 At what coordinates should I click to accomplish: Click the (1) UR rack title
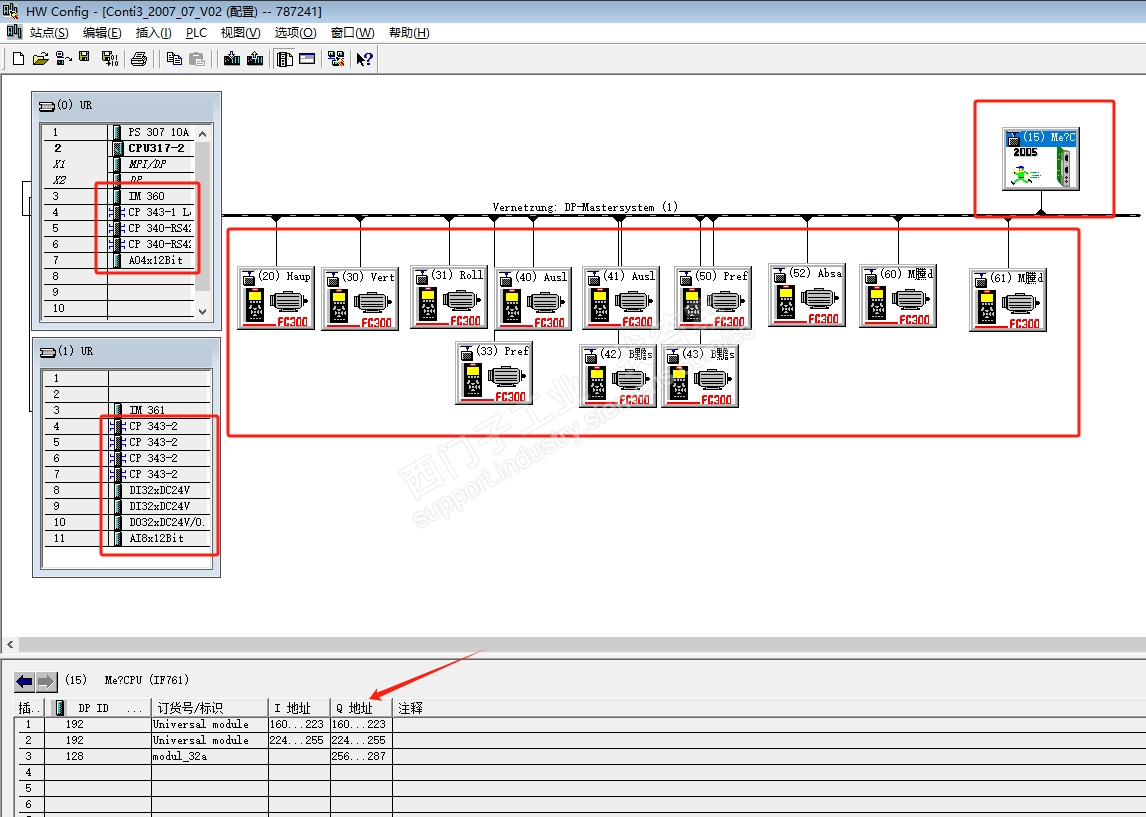75,352
